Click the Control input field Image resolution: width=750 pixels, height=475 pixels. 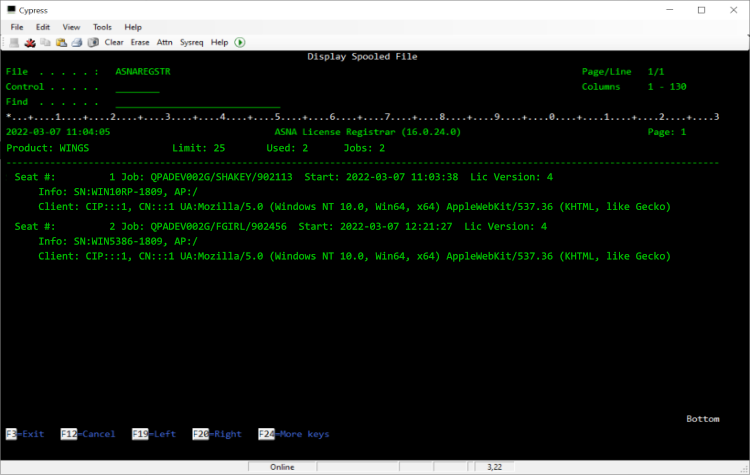pos(137,87)
